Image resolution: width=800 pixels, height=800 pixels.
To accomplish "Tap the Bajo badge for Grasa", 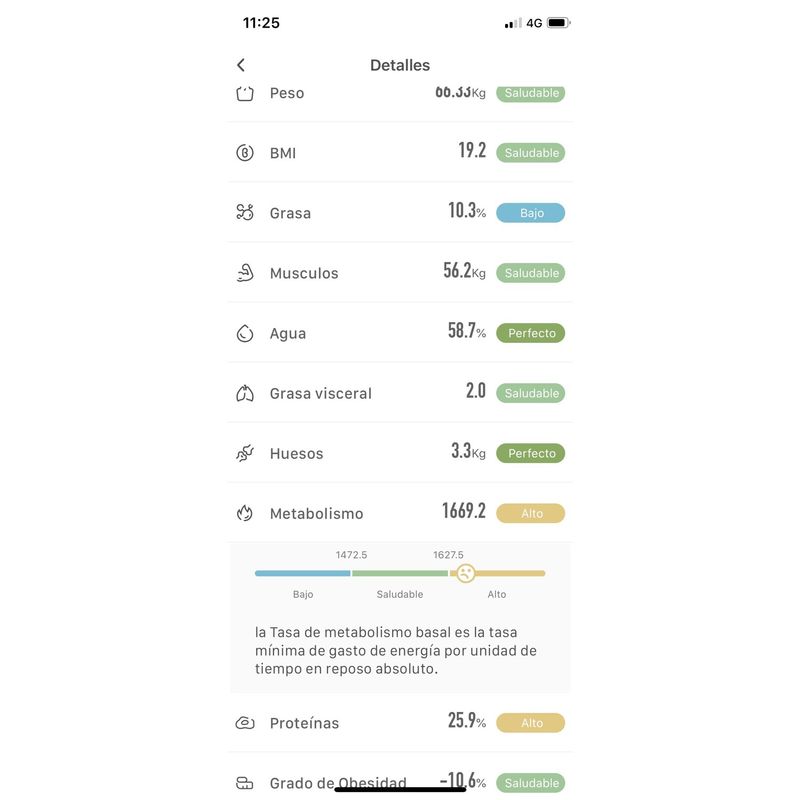I will [531, 213].
